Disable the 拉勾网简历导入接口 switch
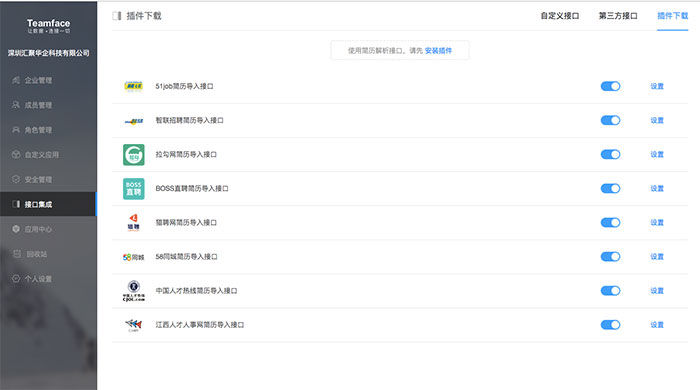The image size is (700, 390). click(x=610, y=154)
